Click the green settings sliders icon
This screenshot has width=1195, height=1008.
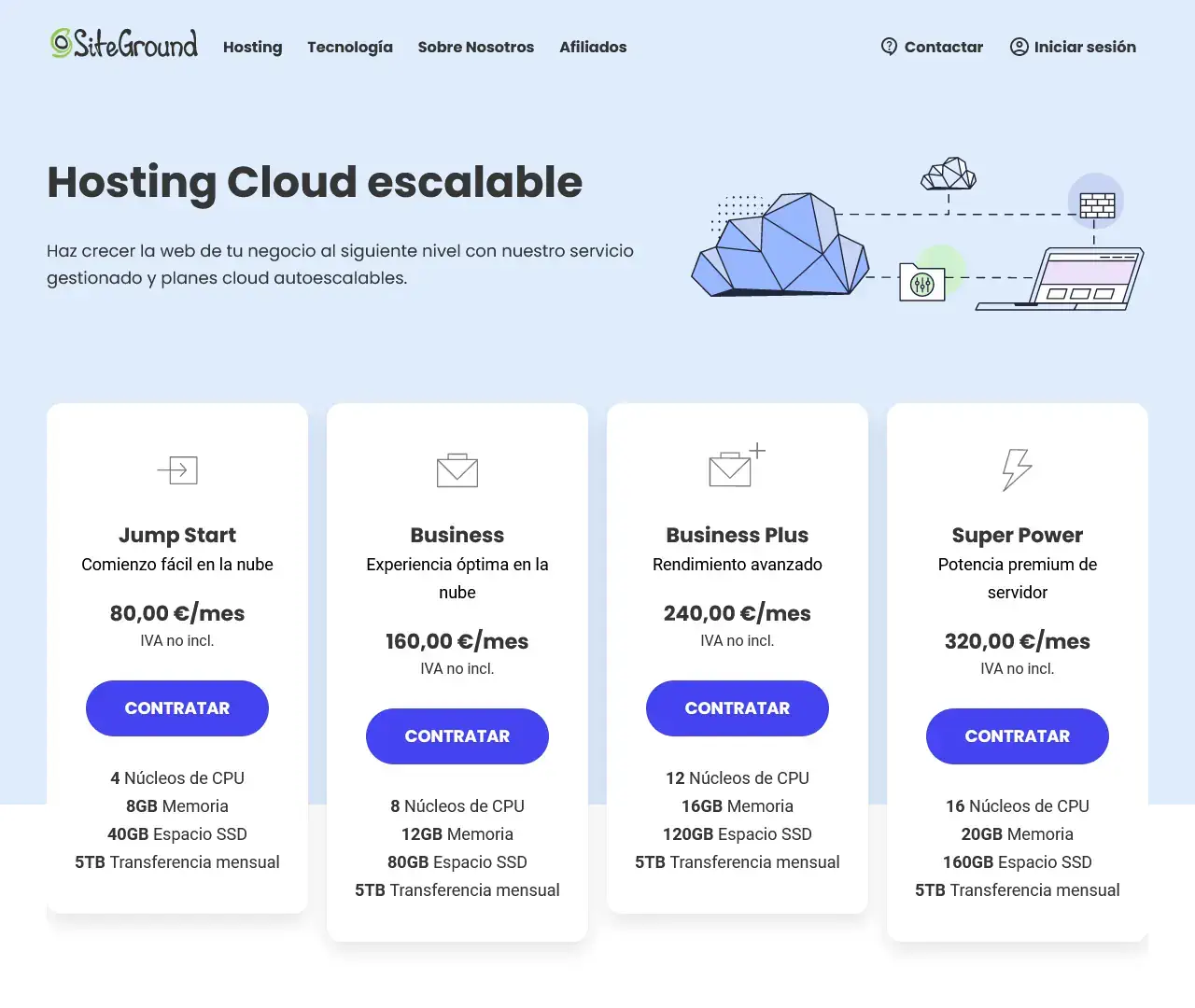[x=921, y=283]
